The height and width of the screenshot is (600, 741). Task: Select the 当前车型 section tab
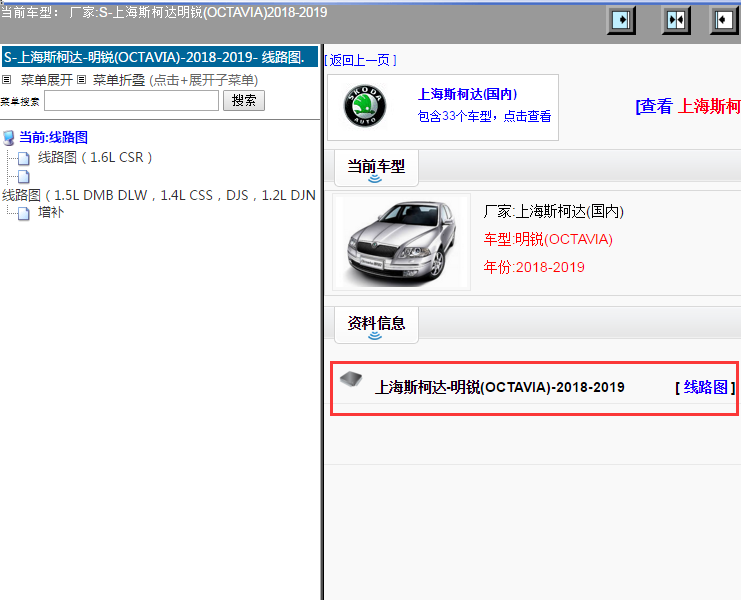376,168
